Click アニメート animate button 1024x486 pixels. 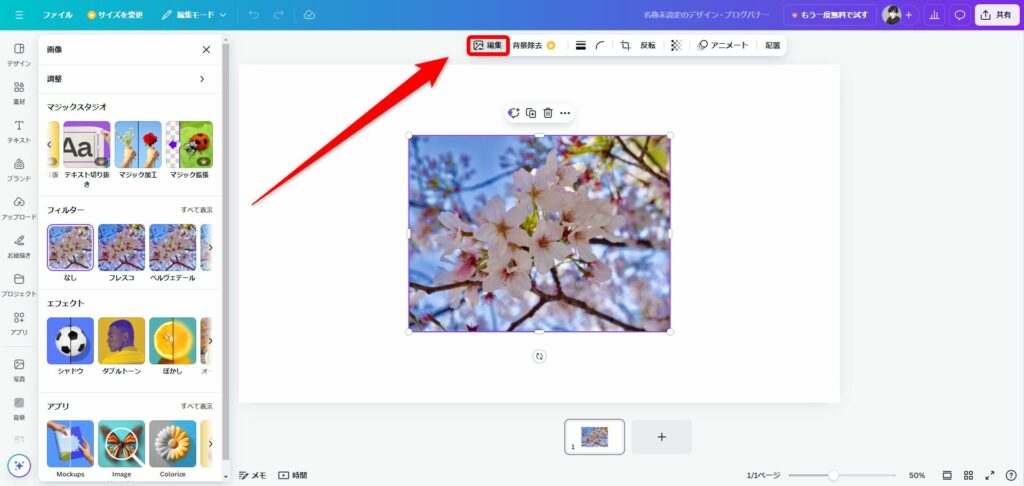point(723,46)
